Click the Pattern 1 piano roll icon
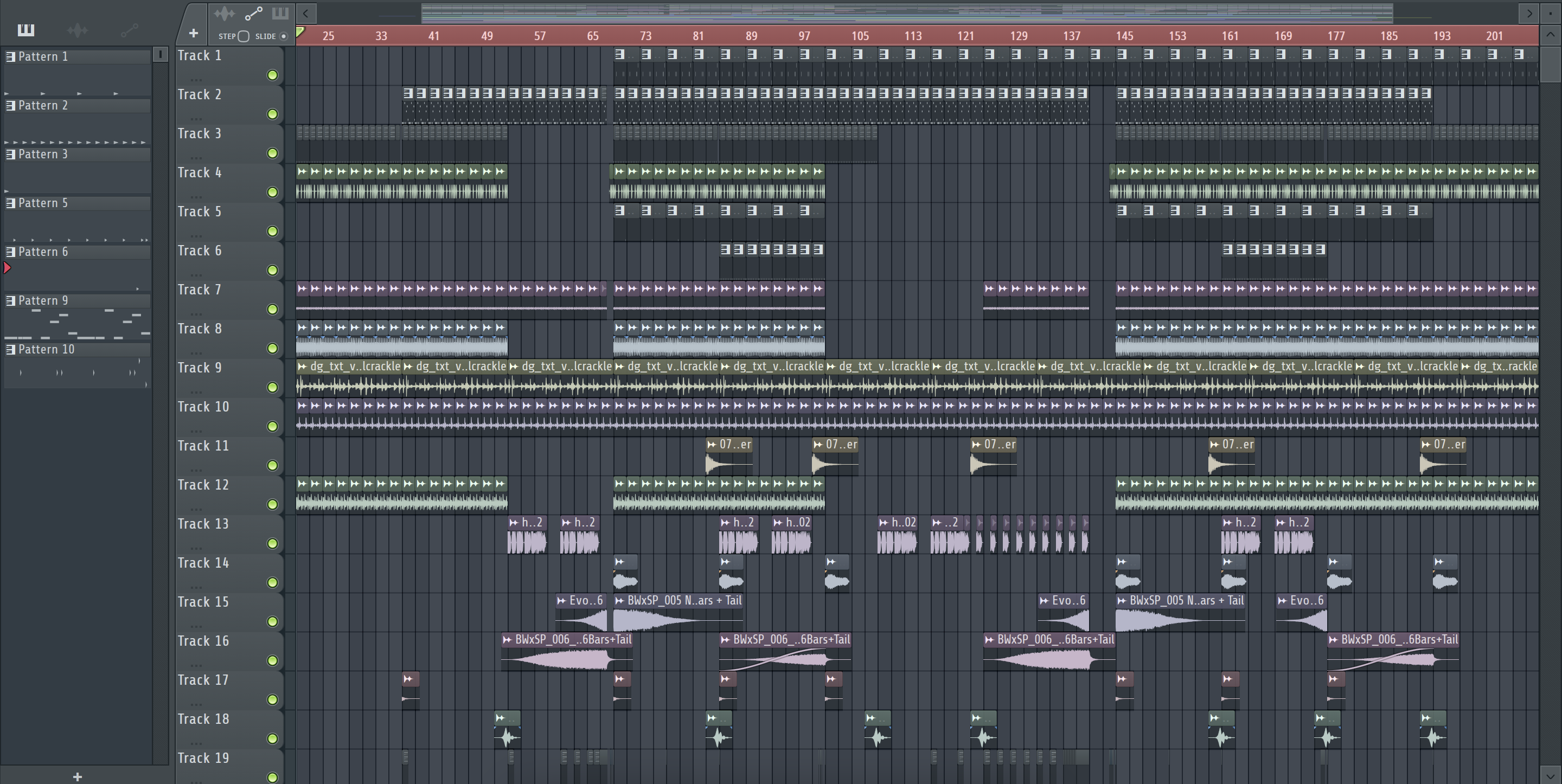The width and height of the screenshot is (1562, 784). pos(10,56)
